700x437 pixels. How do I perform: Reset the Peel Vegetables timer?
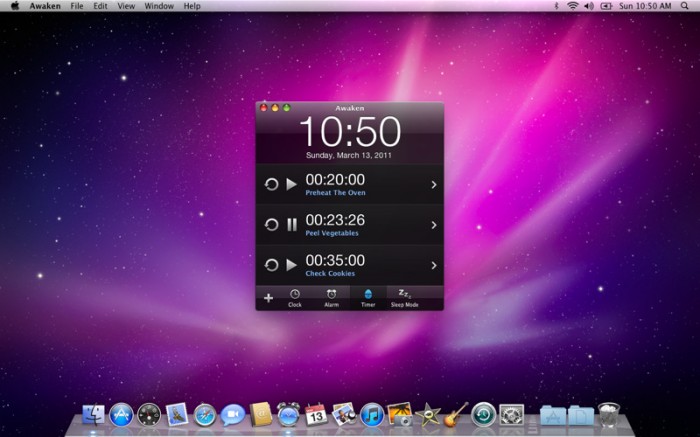(x=270, y=225)
